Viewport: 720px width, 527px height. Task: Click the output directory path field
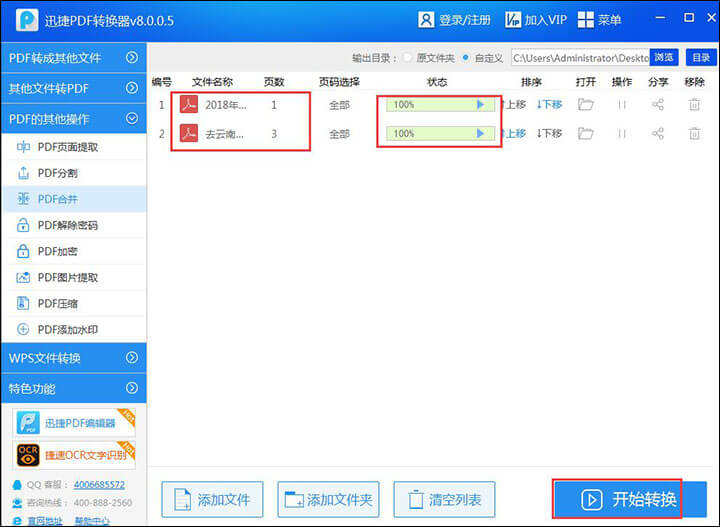pyautogui.click(x=580, y=58)
